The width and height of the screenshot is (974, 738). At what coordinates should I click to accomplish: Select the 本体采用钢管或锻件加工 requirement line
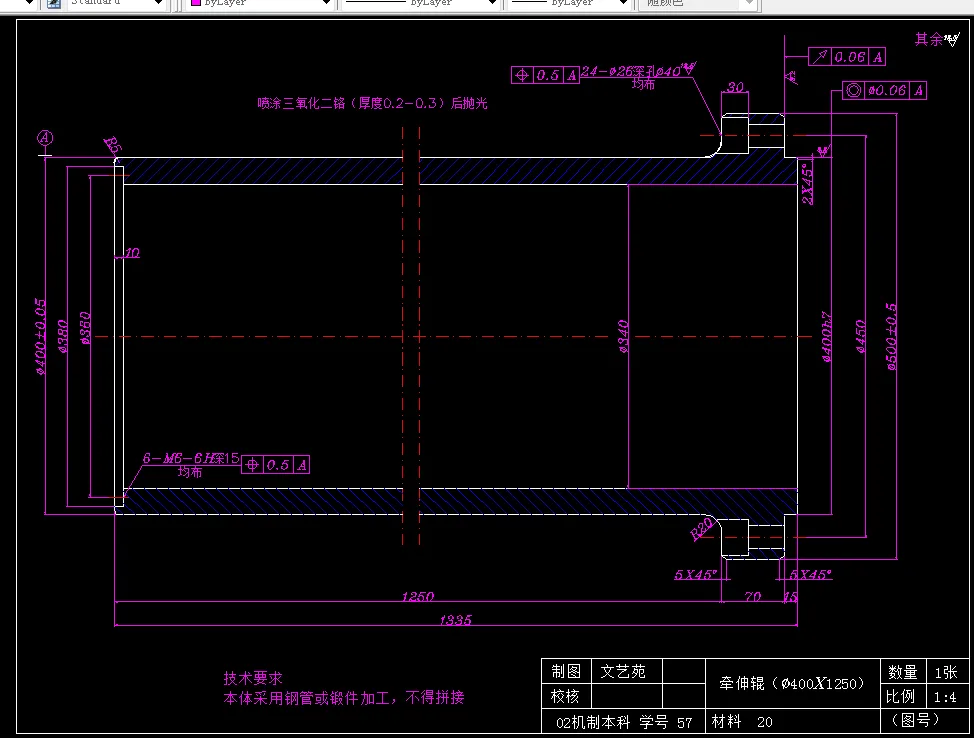(344, 698)
